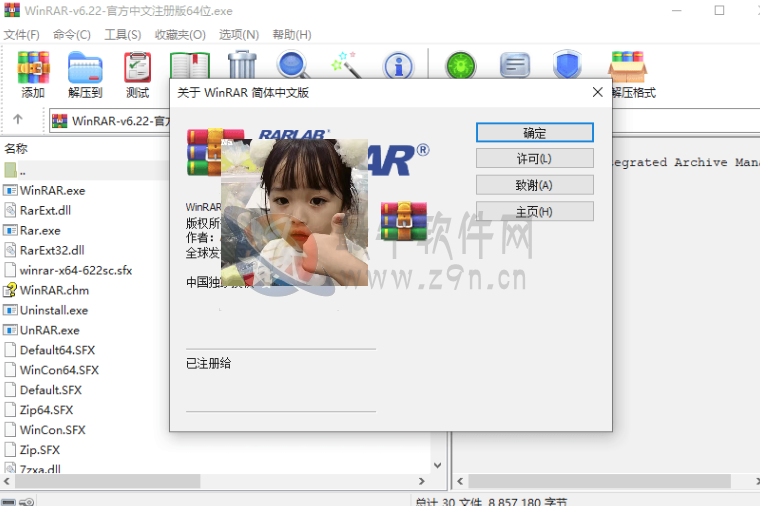Click the child photo thumbnail overlay
760x506 pixels.
pyautogui.click(x=294, y=212)
